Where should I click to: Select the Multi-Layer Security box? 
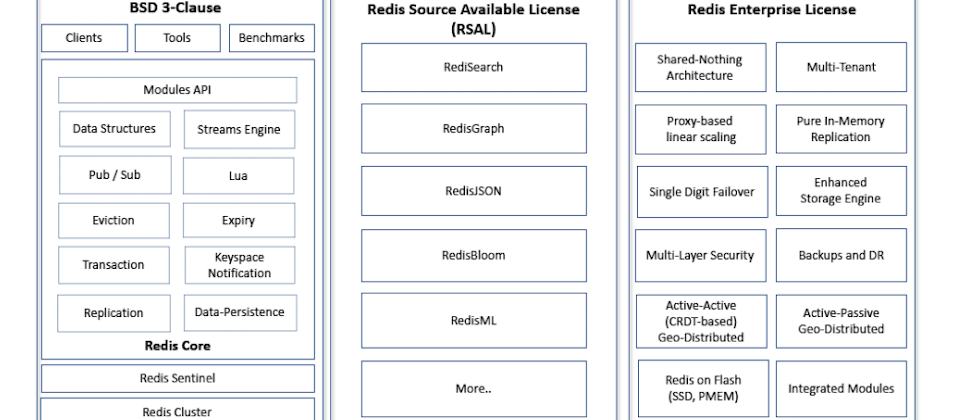click(x=700, y=255)
